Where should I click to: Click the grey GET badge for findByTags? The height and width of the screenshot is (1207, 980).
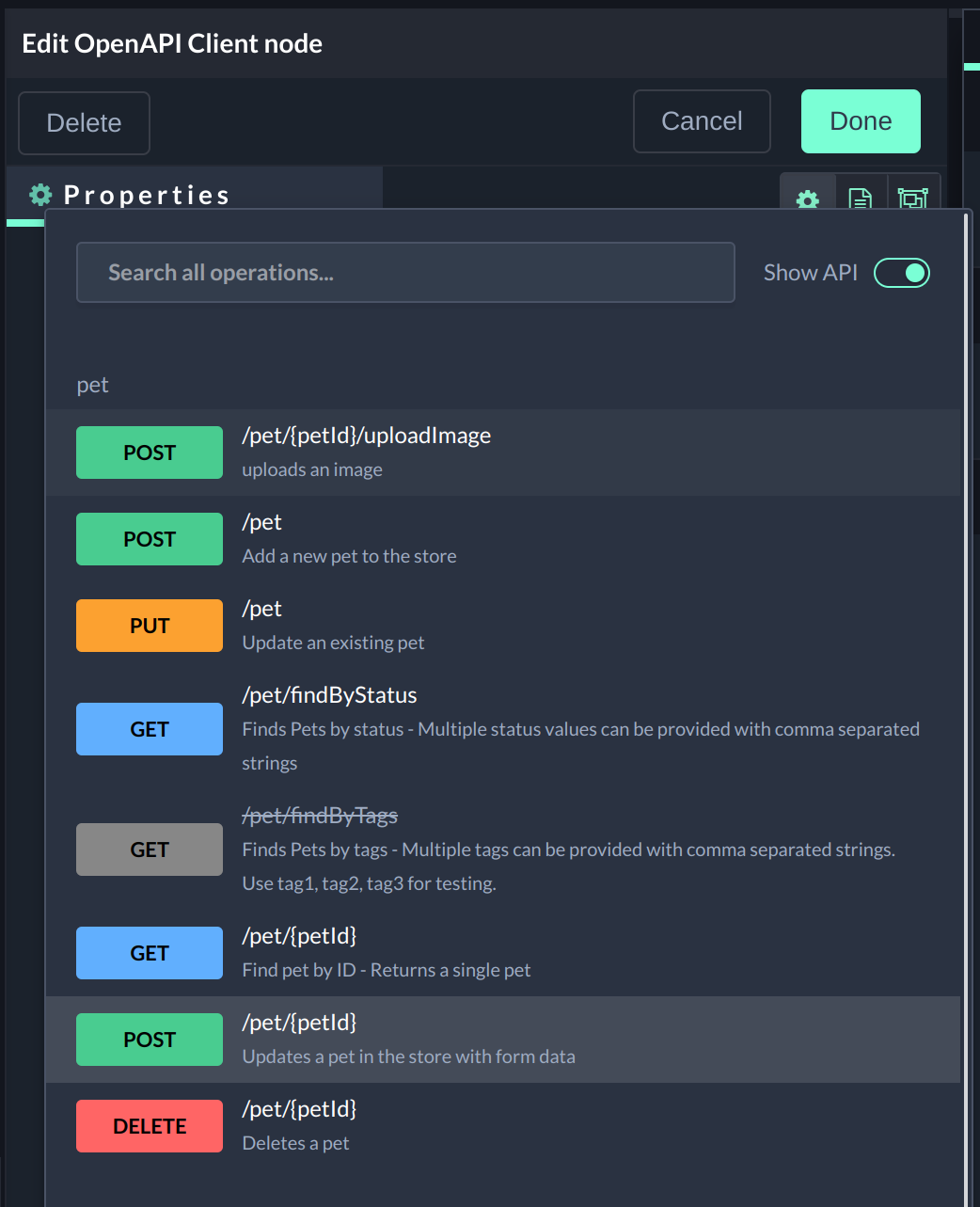150,850
